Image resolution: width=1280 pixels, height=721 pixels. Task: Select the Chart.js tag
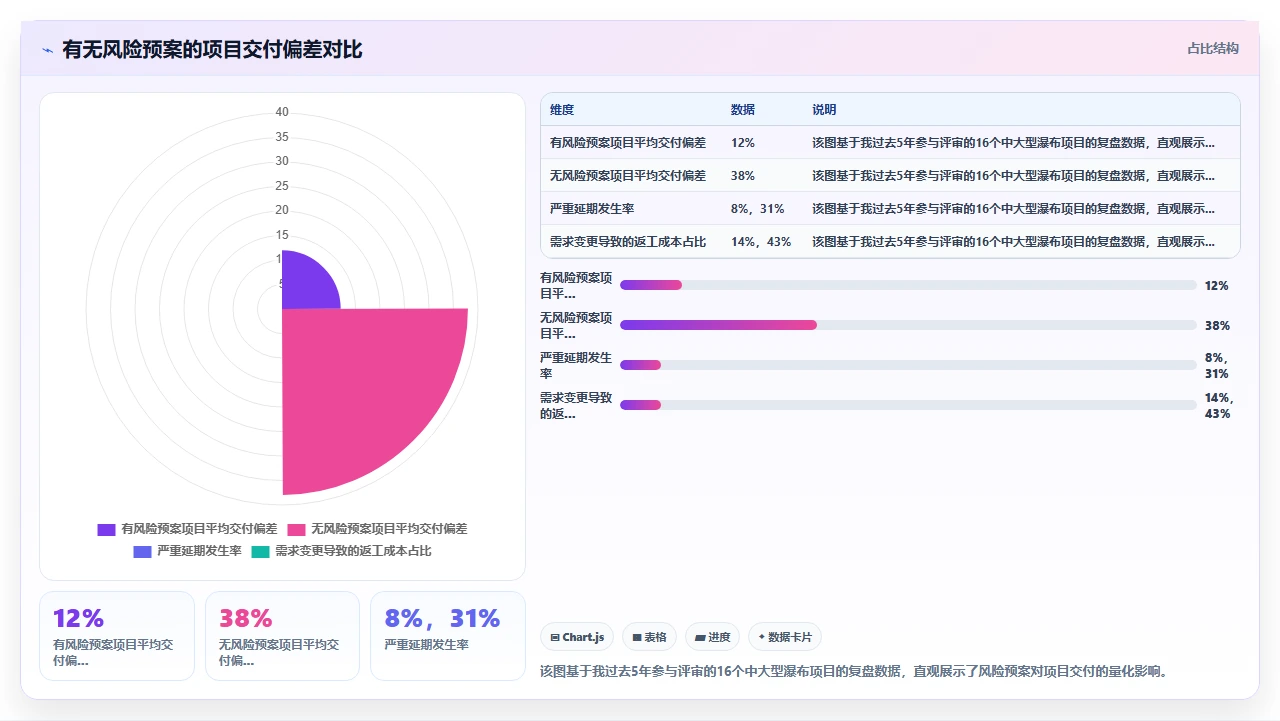tap(577, 637)
